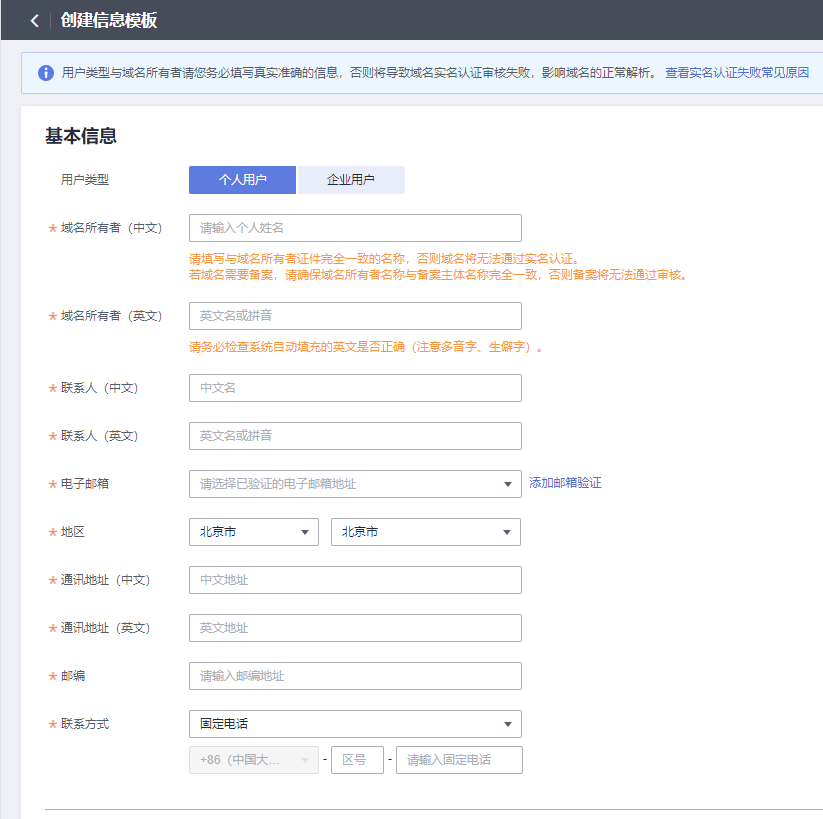Open the +86 country code dropdown
Screen dimensions: 823x819
254,760
